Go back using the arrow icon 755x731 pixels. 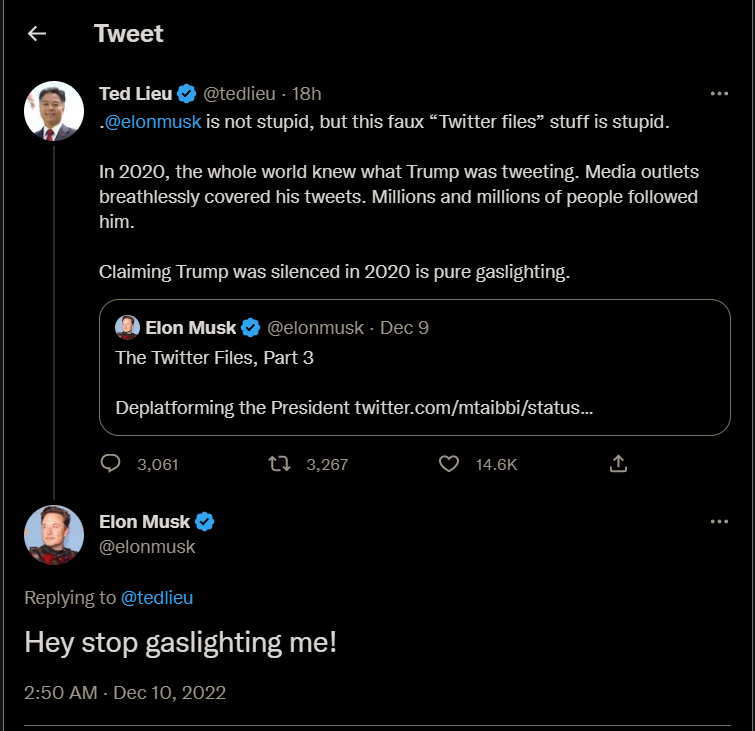click(x=37, y=34)
